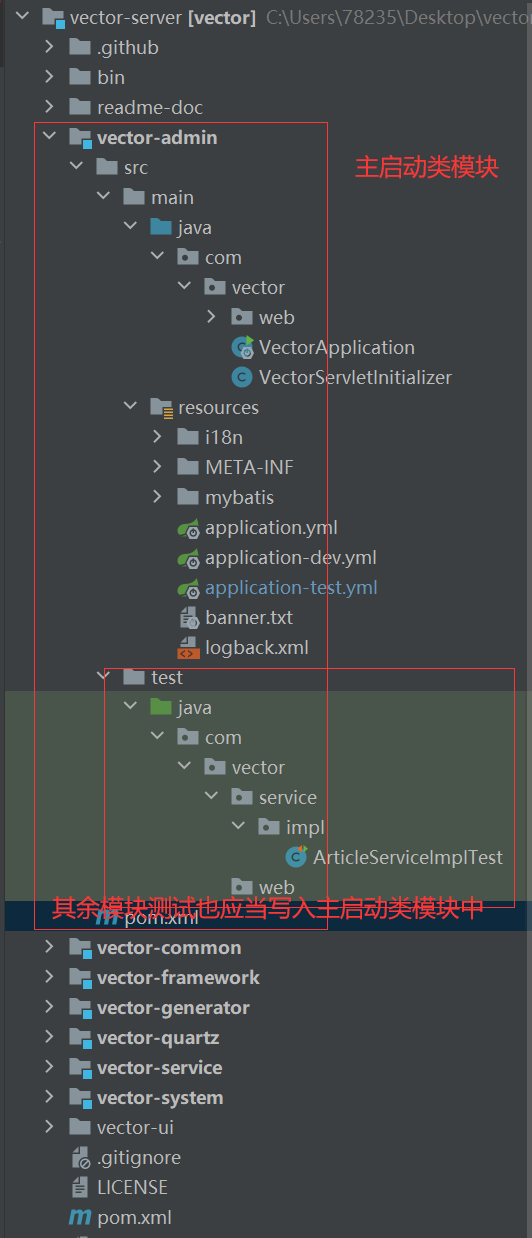This screenshot has height=1238, width=532.
Task: Collapse the test directory
Action: pos(103,678)
